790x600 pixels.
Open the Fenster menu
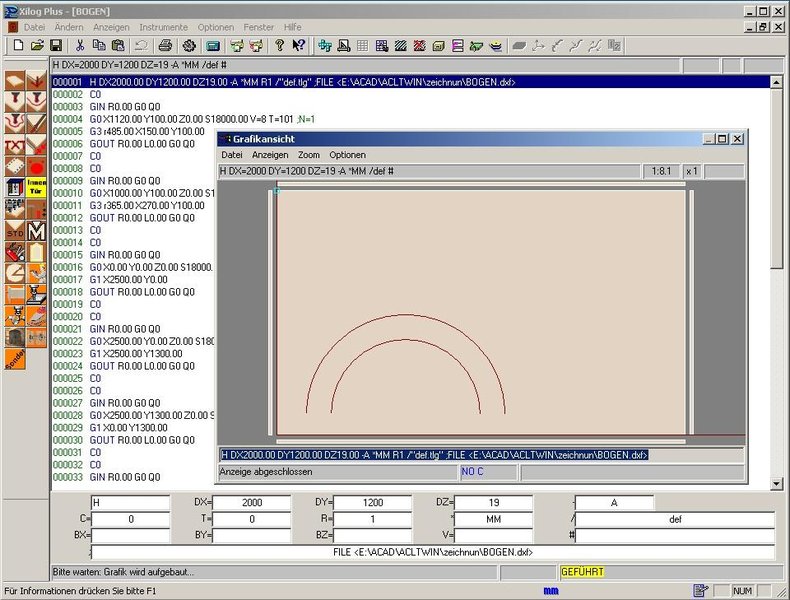pyautogui.click(x=258, y=27)
